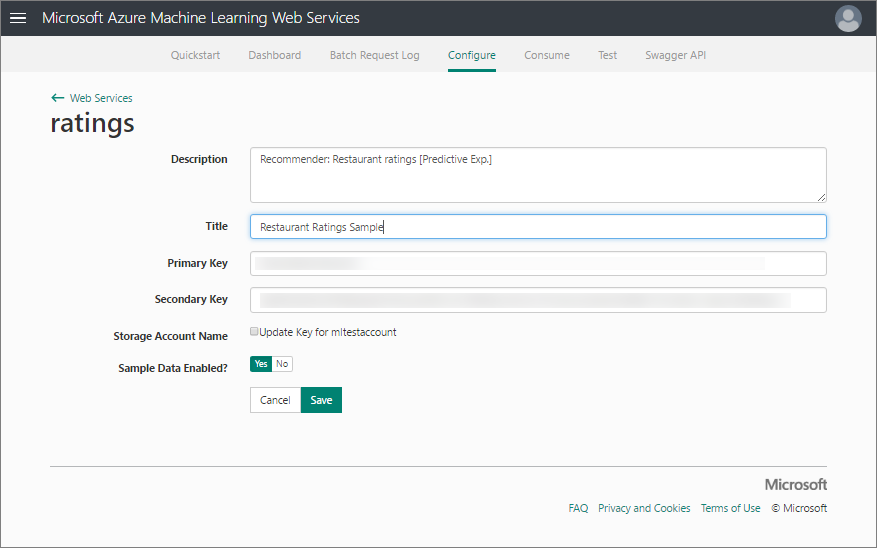This screenshot has height=548, width=877.
Task: Focus the Title input field
Action: tap(538, 226)
